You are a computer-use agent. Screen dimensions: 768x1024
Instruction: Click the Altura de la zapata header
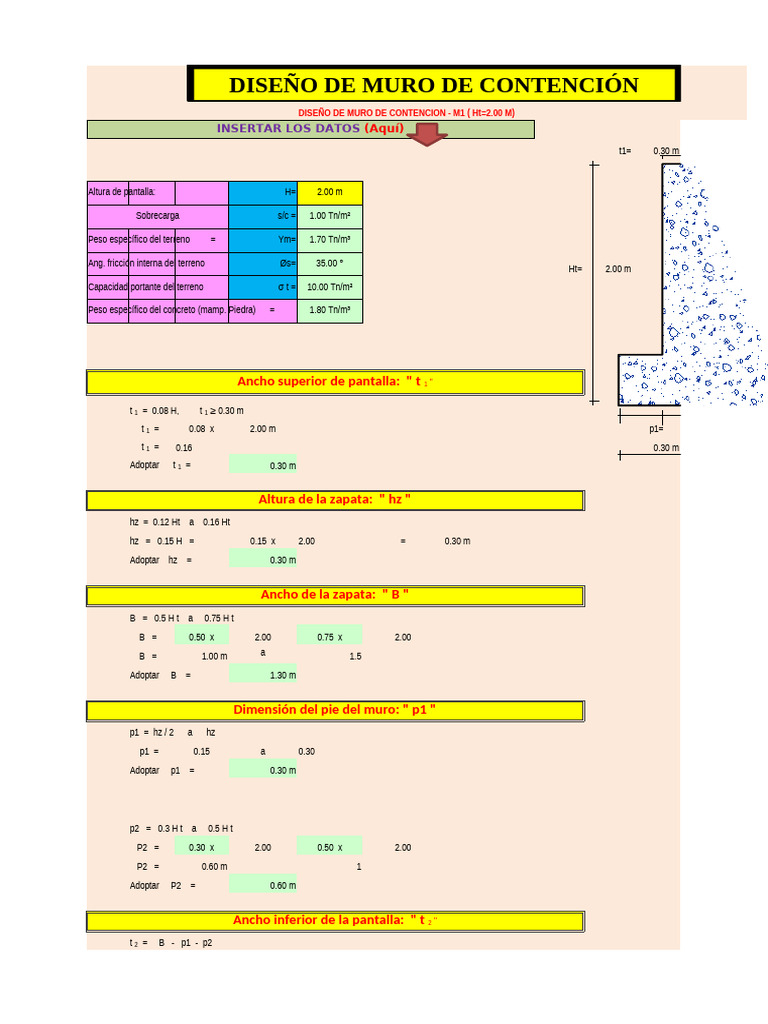[336, 500]
